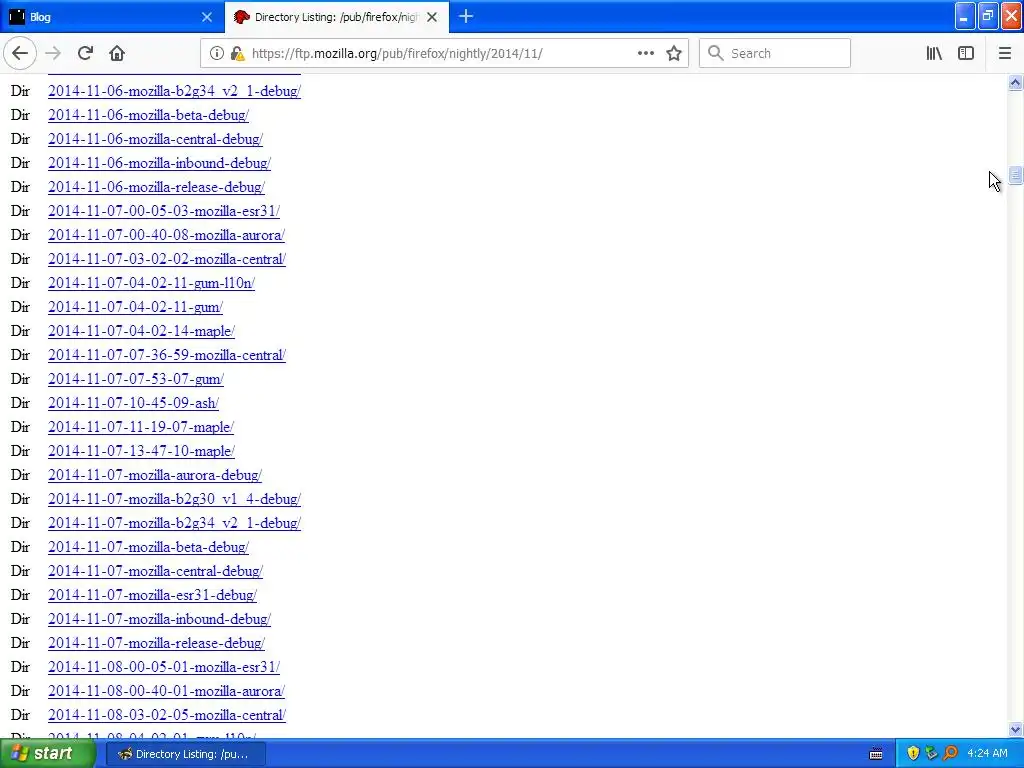Click the forward arrow navigation button
The image size is (1024, 768).
pos(53,54)
